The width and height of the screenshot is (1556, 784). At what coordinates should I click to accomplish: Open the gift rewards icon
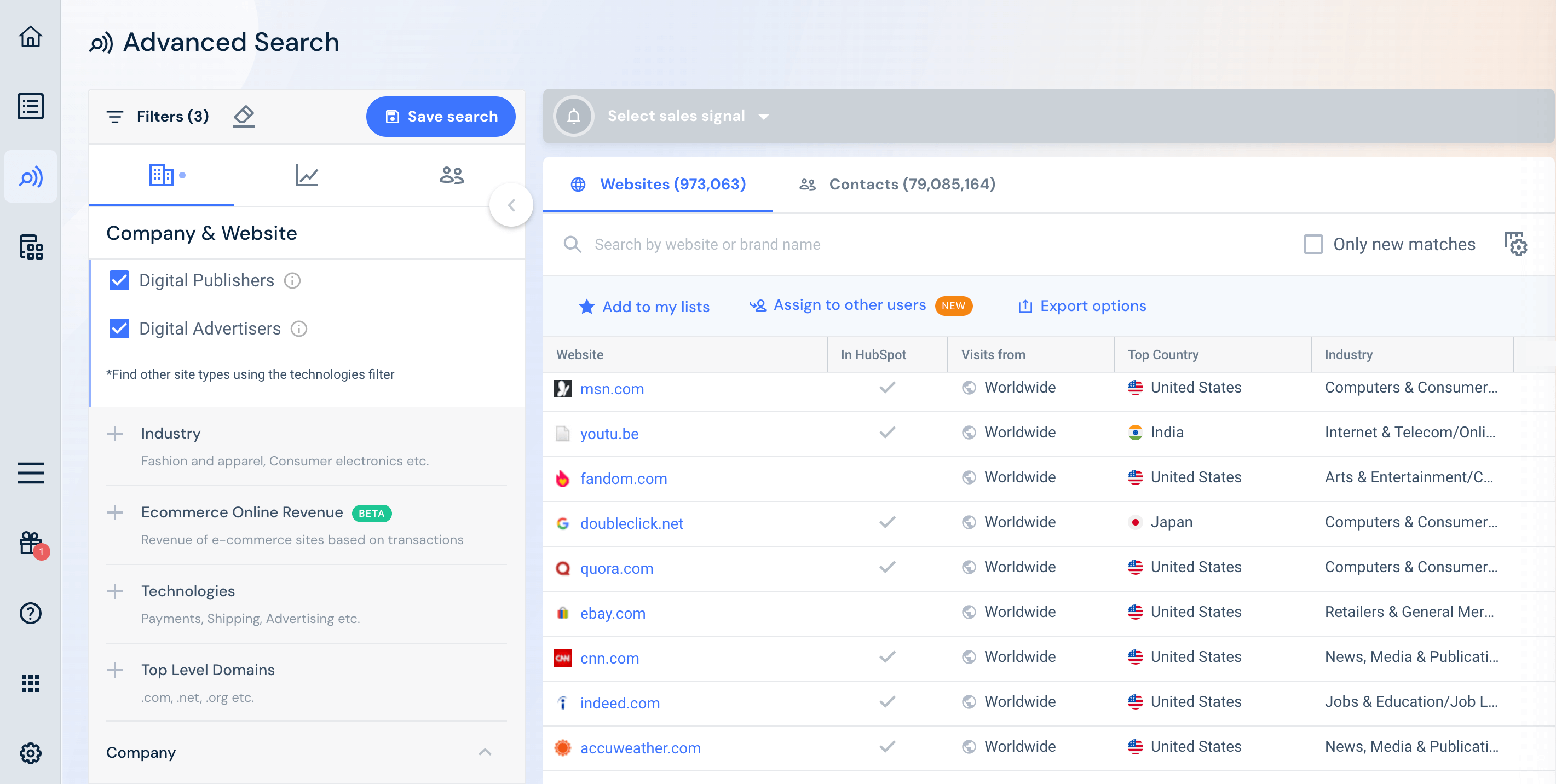pos(30,543)
